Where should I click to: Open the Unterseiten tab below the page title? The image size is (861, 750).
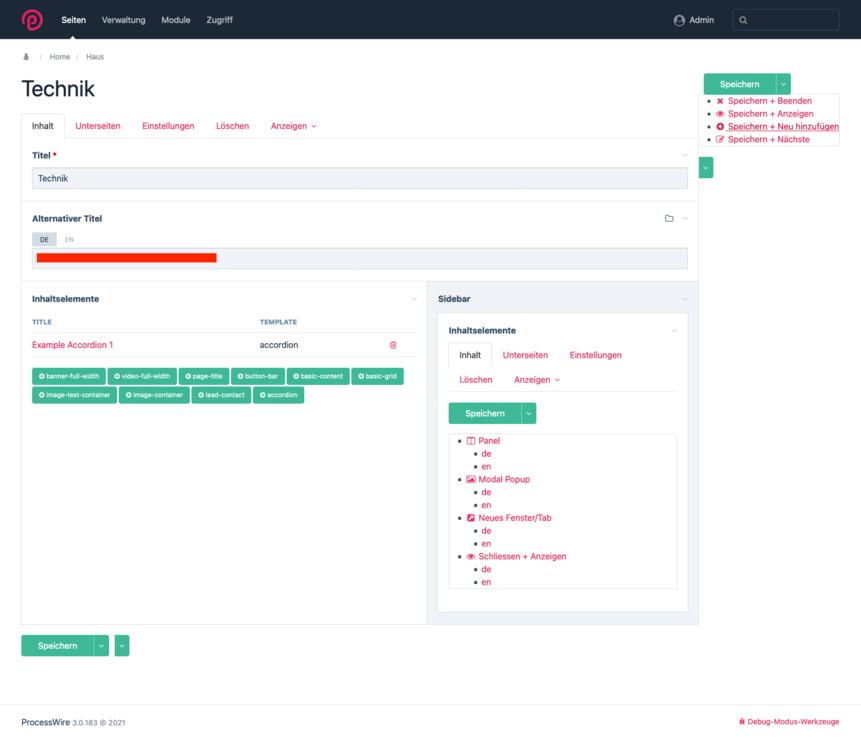tap(98, 126)
